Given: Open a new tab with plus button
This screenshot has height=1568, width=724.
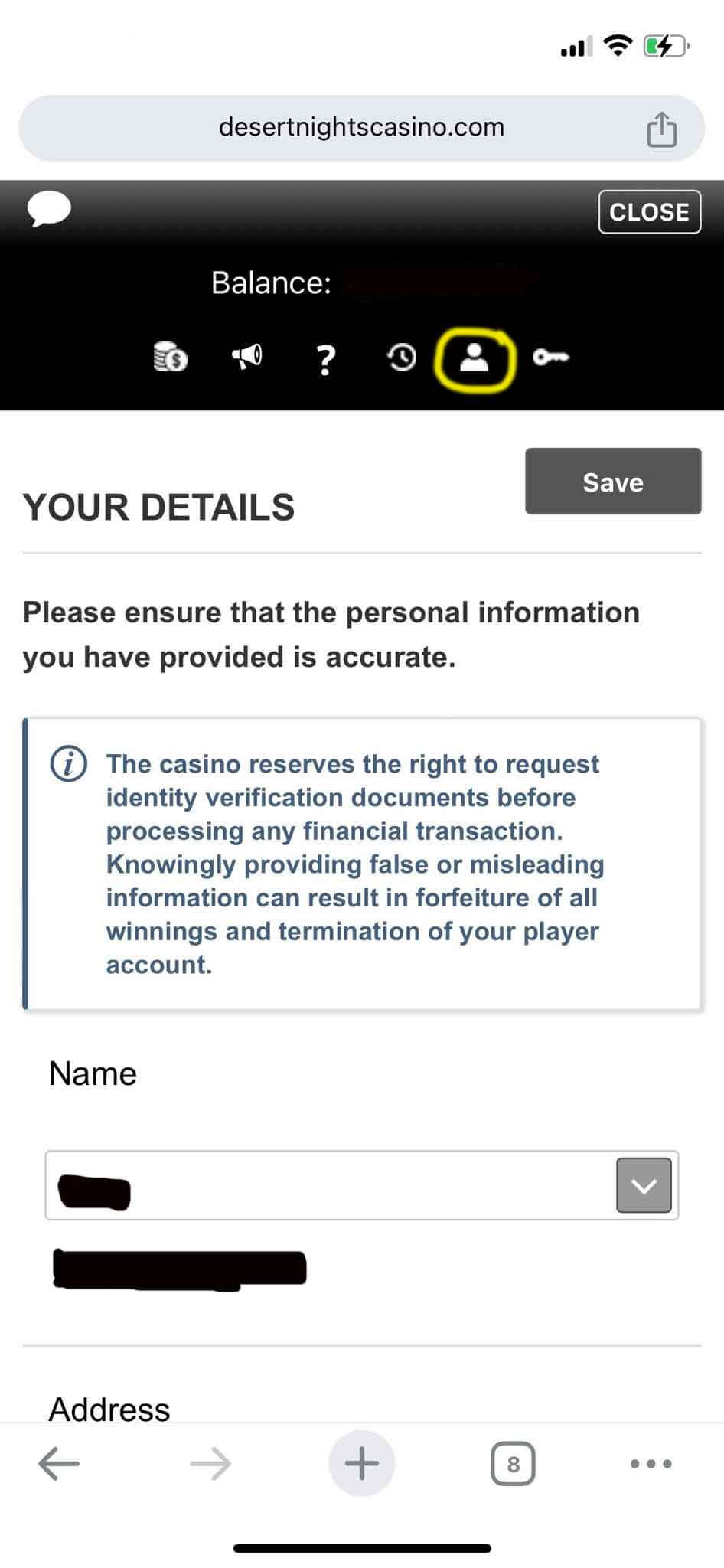Looking at the screenshot, I should click(x=361, y=1464).
